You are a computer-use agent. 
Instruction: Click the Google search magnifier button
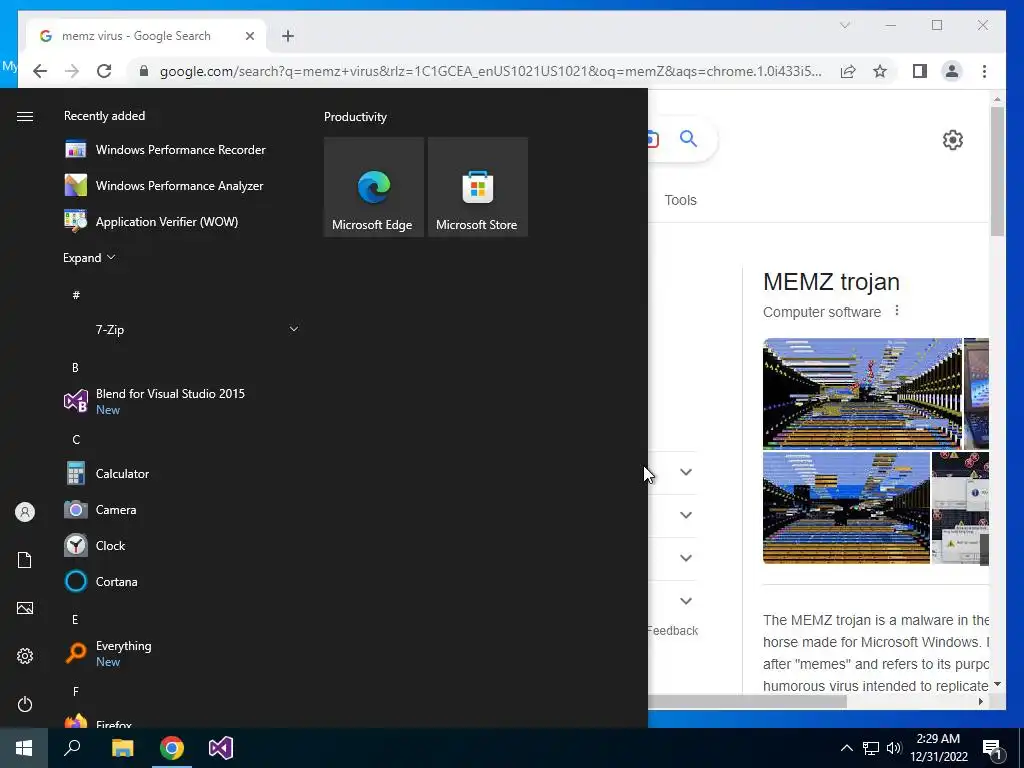[688, 138]
